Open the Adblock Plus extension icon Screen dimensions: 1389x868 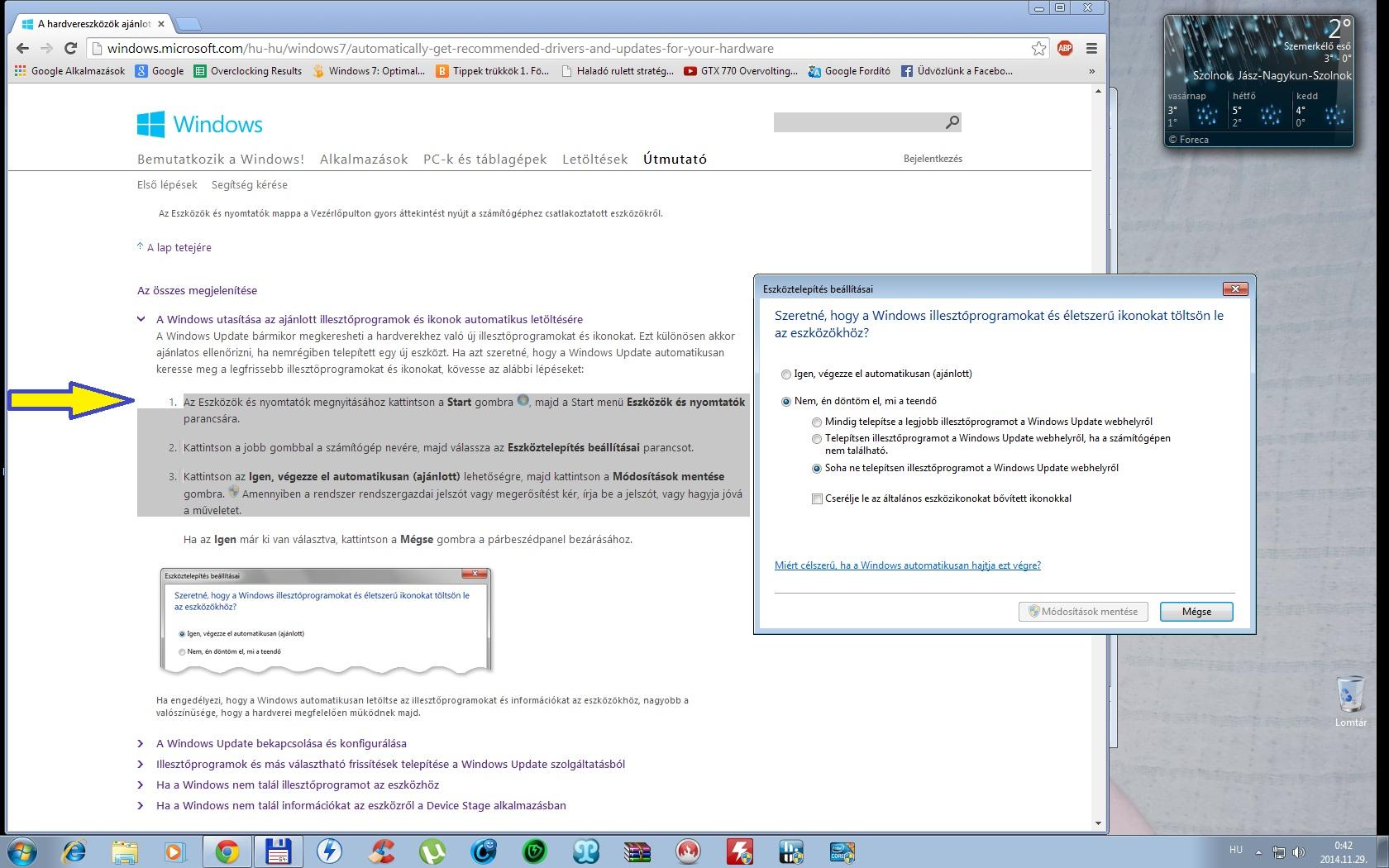coord(1065,49)
